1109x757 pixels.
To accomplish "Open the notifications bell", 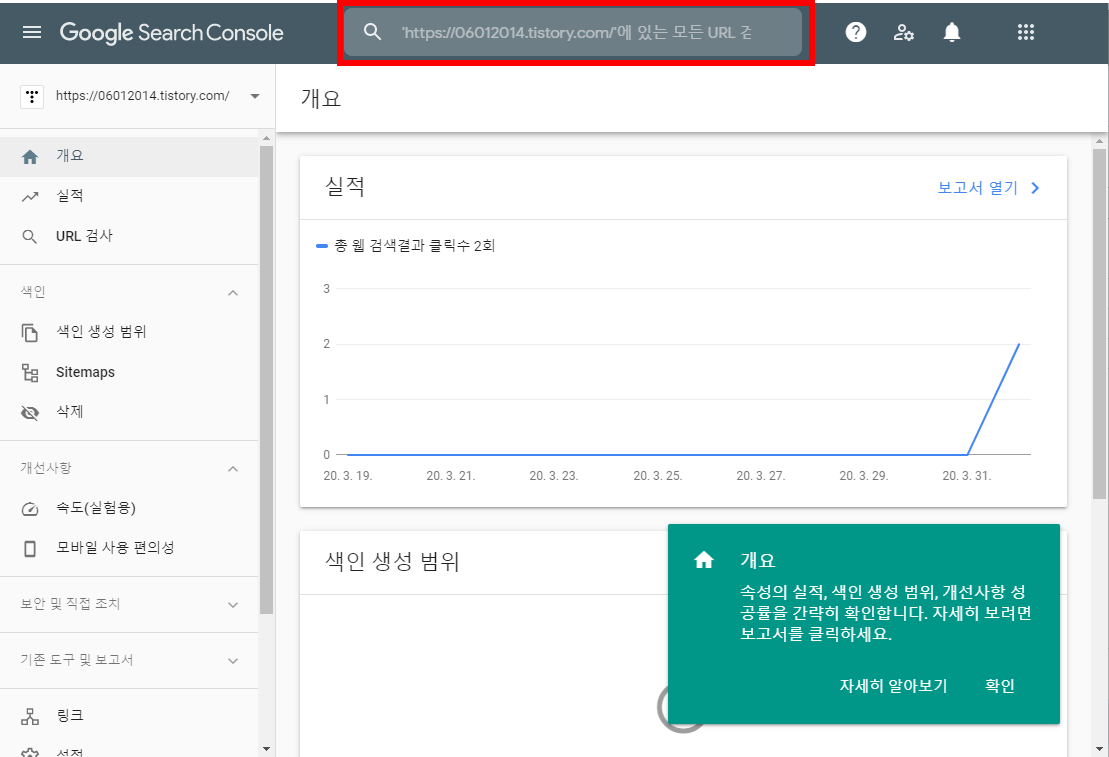I will [x=952, y=32].
